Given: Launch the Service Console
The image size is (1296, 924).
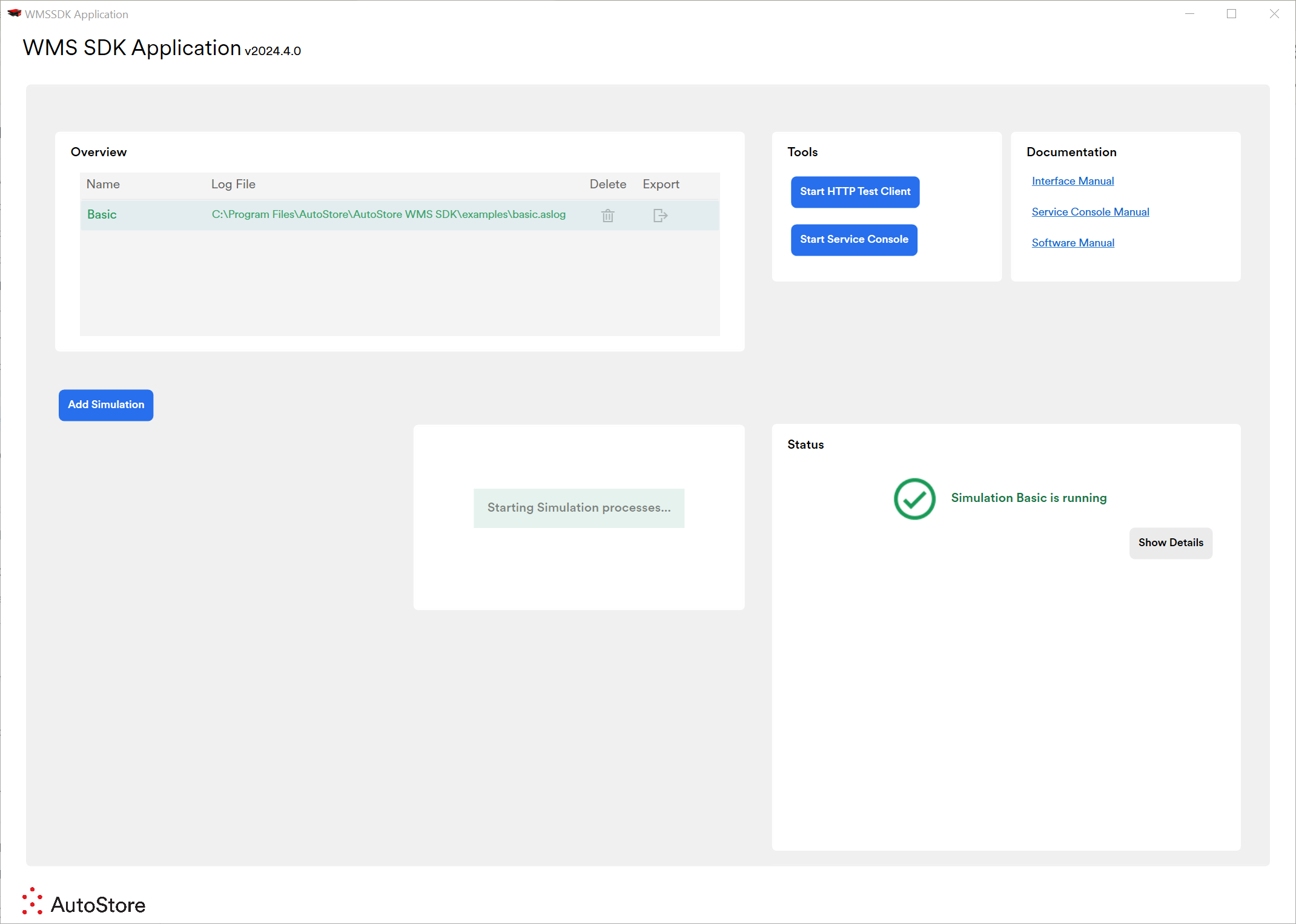Looking at the screenshot, I should click(854, 240).
